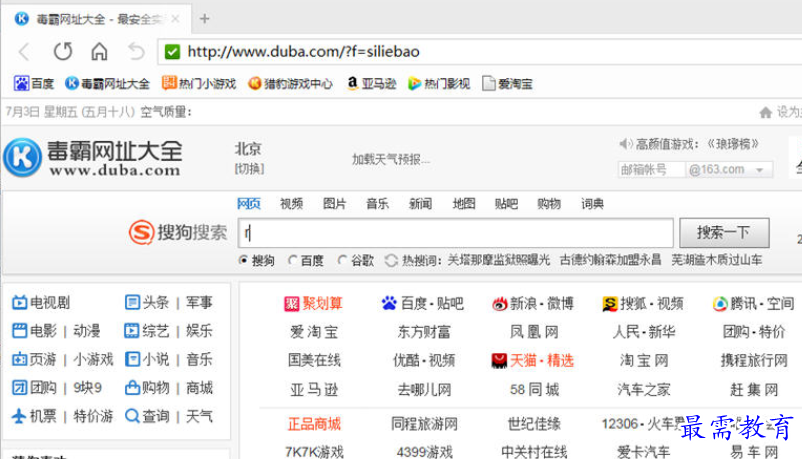The width and height of the screenshot is (802, 459).
Task: Select the 视频 search tab
Action: click(292, 204)
